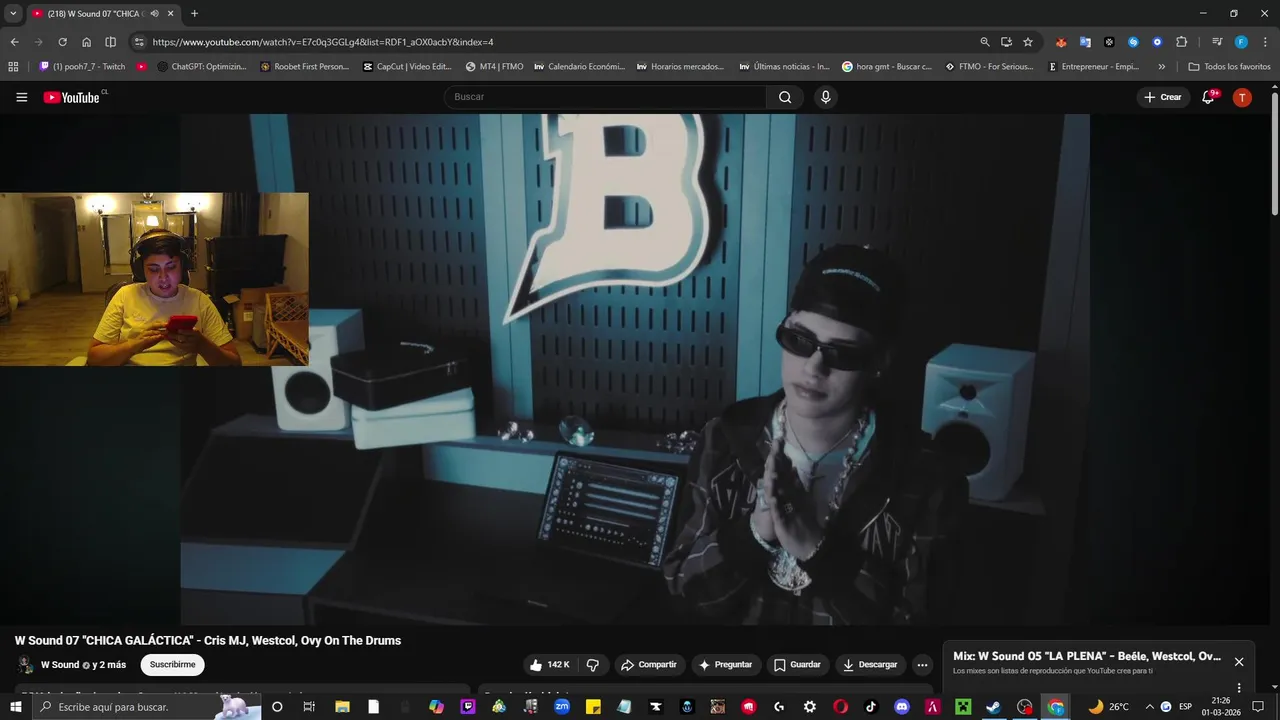Open File Explorer from the taskbar
The height and width of the screenshot is (720, 1280).
(341, 707)
